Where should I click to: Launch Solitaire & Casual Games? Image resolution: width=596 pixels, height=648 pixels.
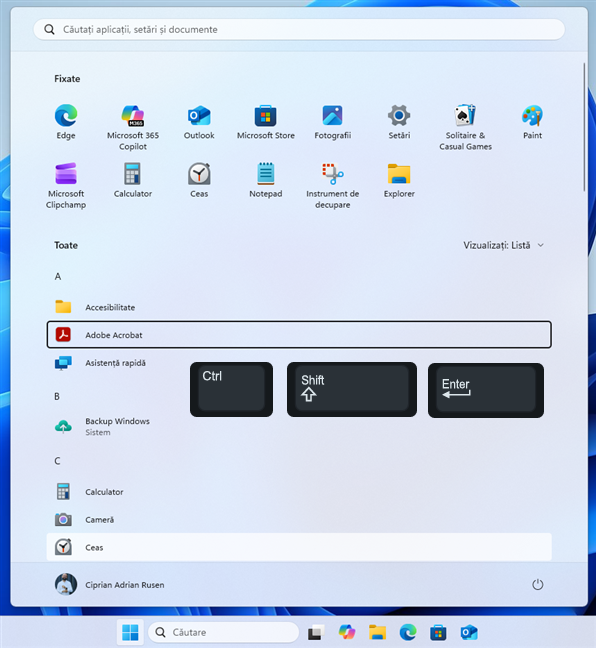tap(465, 127)
